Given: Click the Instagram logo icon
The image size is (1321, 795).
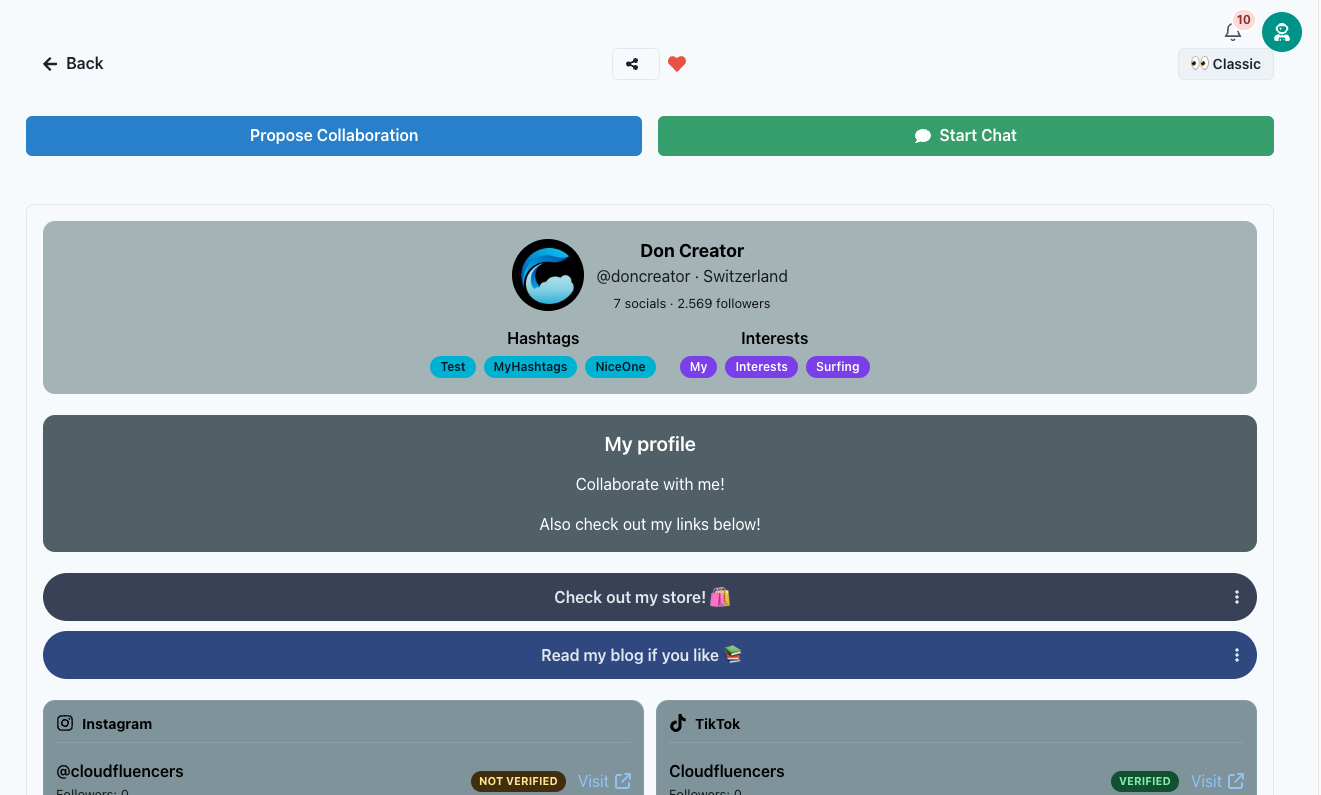Looking at the screenshot, I should tap(65, 723).
